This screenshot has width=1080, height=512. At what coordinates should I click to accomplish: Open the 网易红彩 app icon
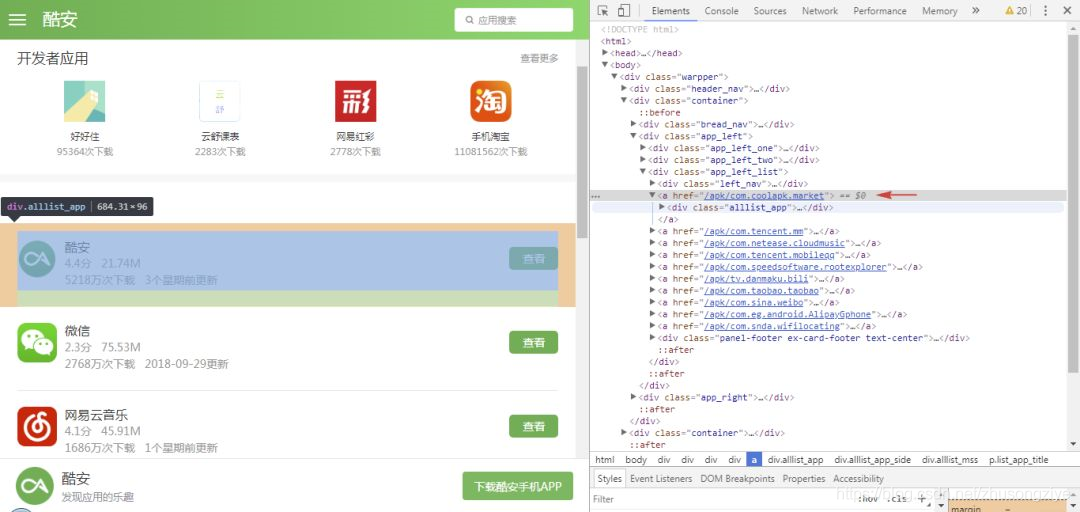(355, 101)
